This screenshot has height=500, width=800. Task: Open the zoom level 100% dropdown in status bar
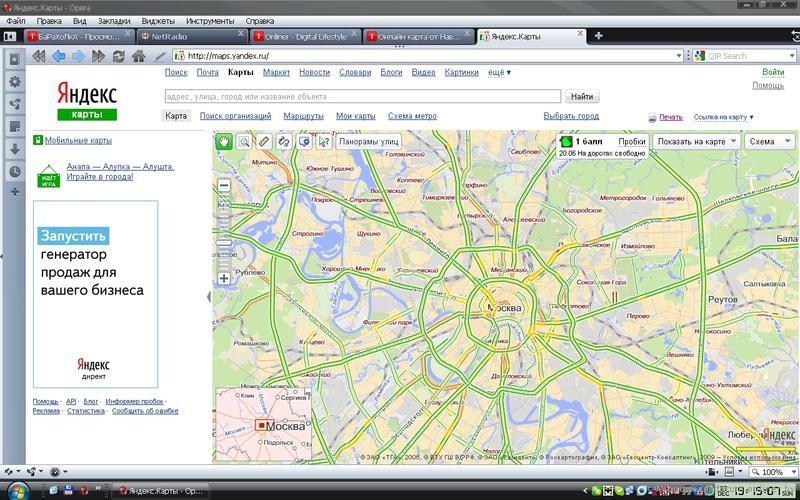pos(792,472)
